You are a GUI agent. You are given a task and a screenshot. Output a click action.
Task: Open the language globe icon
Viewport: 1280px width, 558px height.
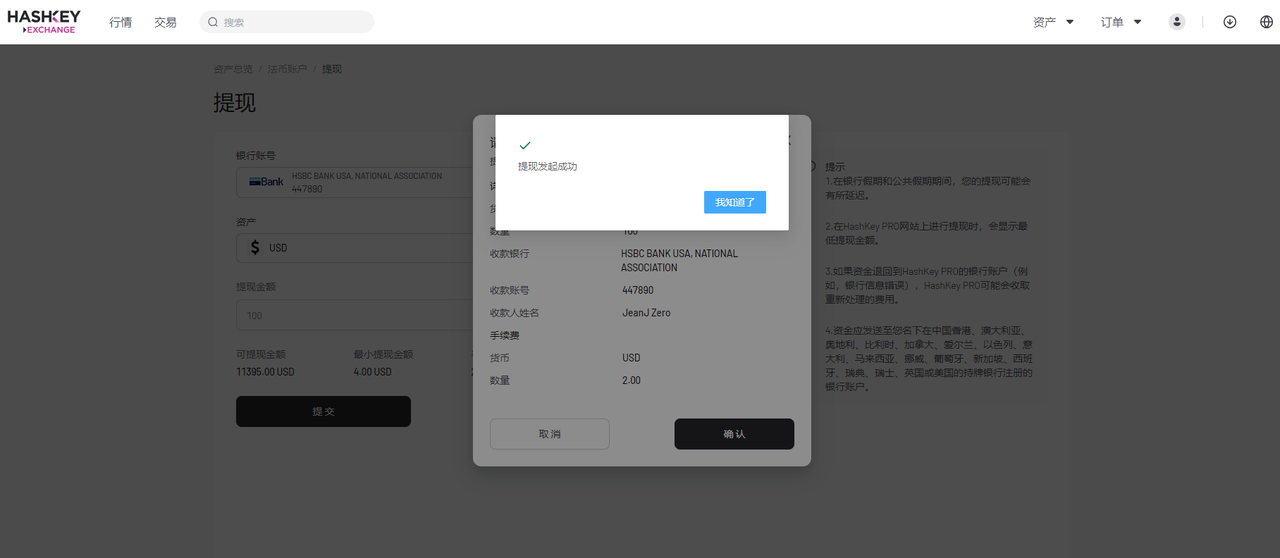(x=1266, y=22)
